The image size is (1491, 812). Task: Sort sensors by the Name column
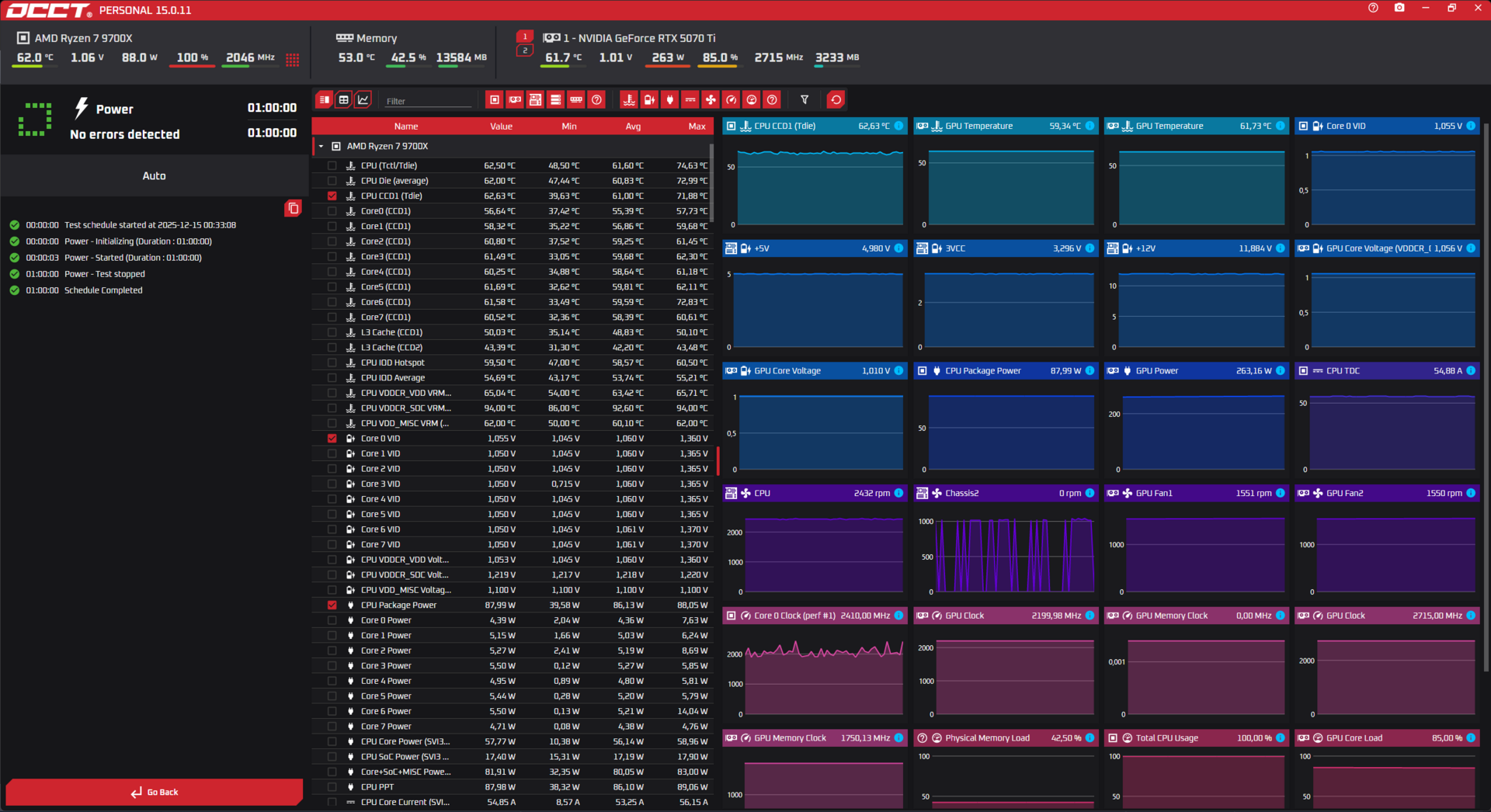click(x=405, y=127)
